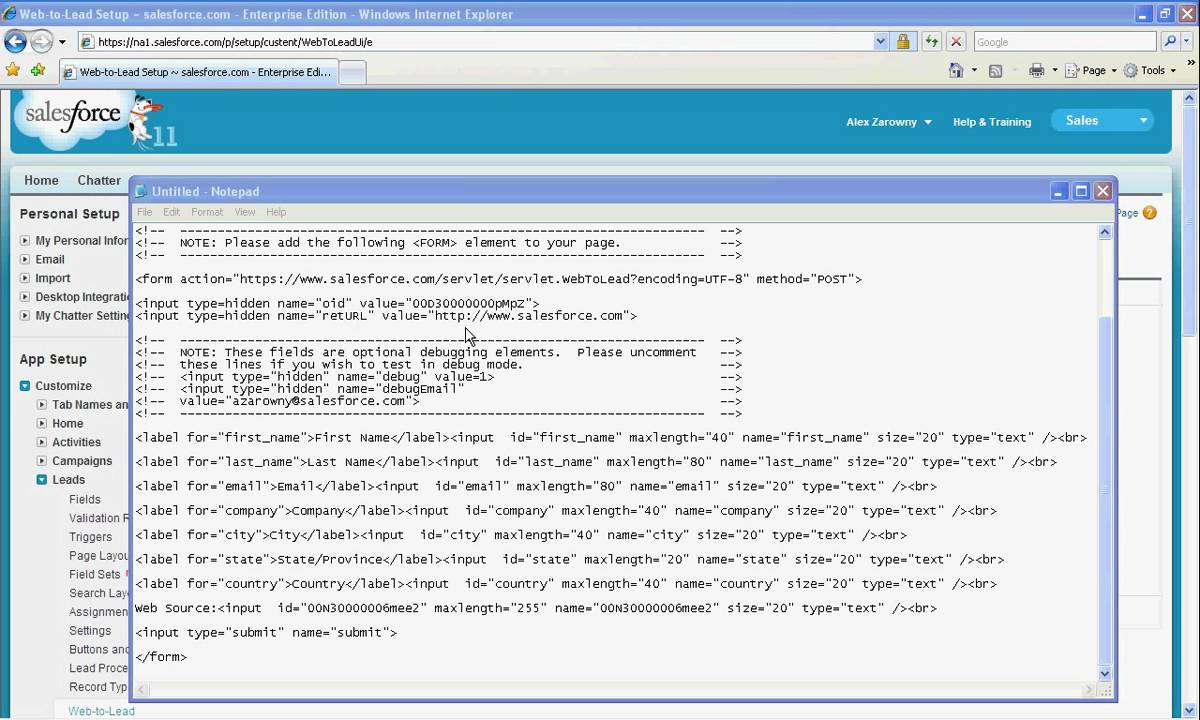1200x720 pixels.
Task: Expand the Campaigns node
Action: pyautogui.click(x=42, y=461)
